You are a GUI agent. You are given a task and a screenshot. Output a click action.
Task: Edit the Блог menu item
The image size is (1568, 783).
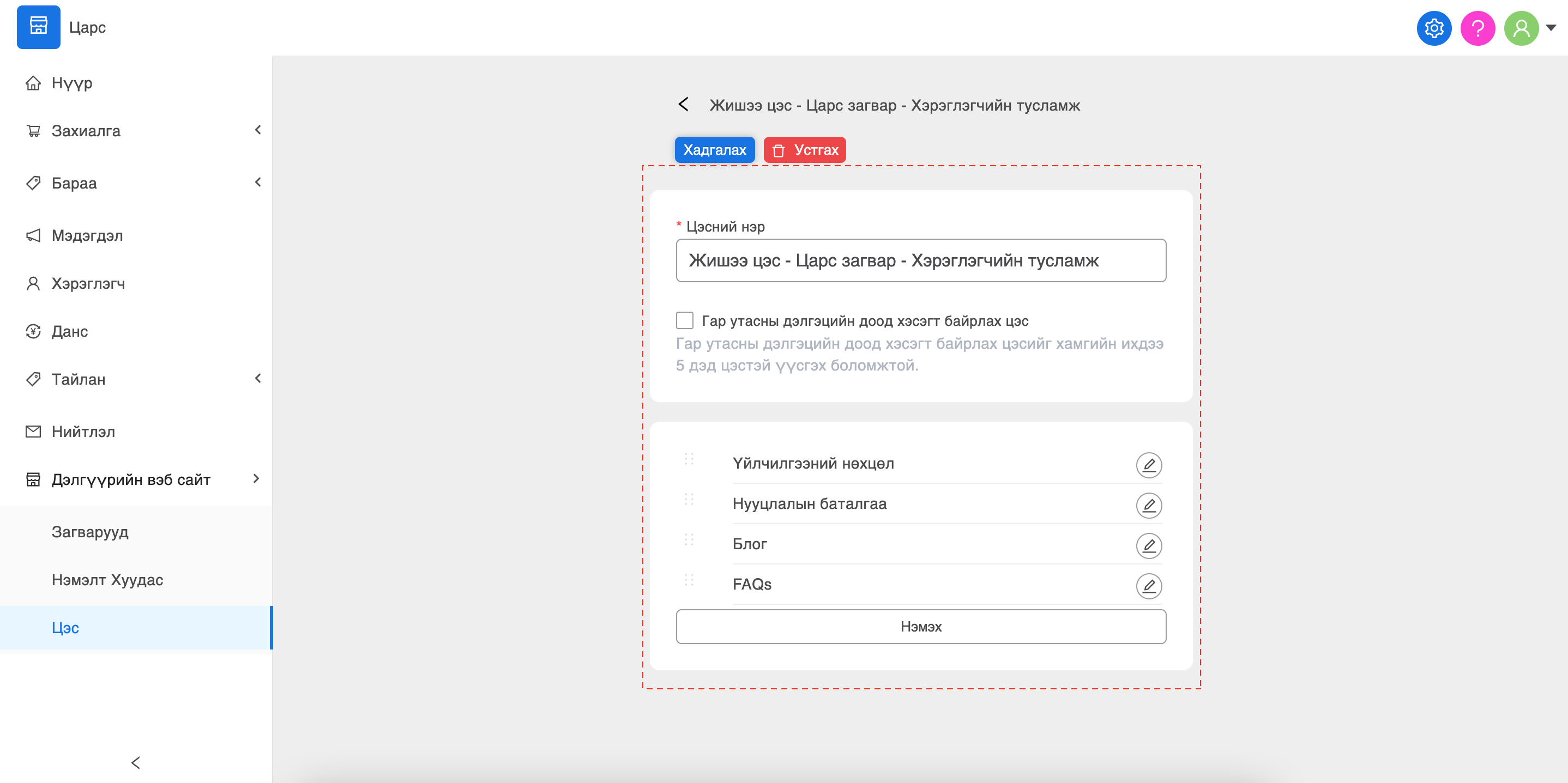1149,545
